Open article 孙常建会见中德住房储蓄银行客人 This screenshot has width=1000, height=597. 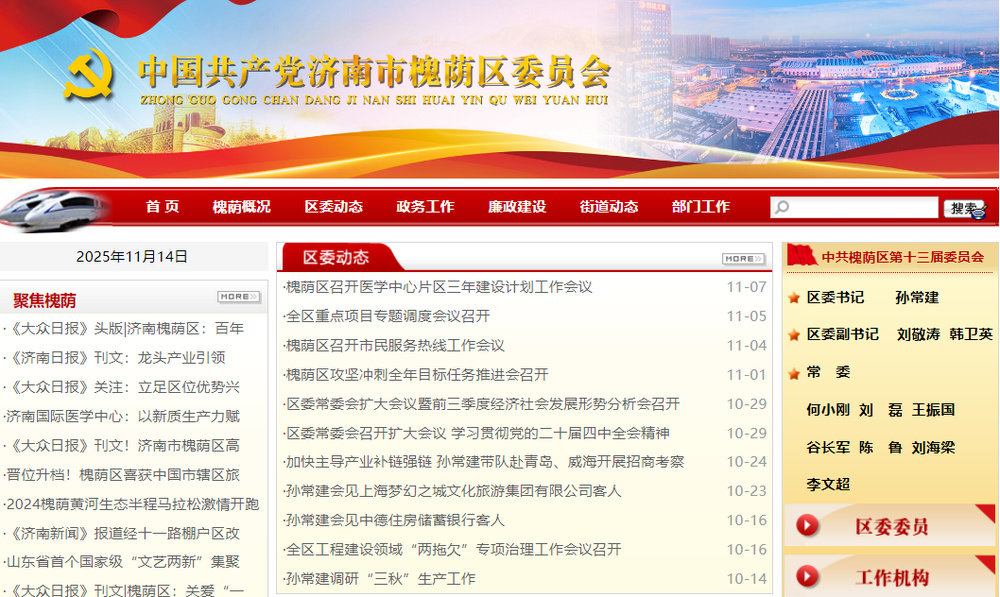click(x=395, y=520)
